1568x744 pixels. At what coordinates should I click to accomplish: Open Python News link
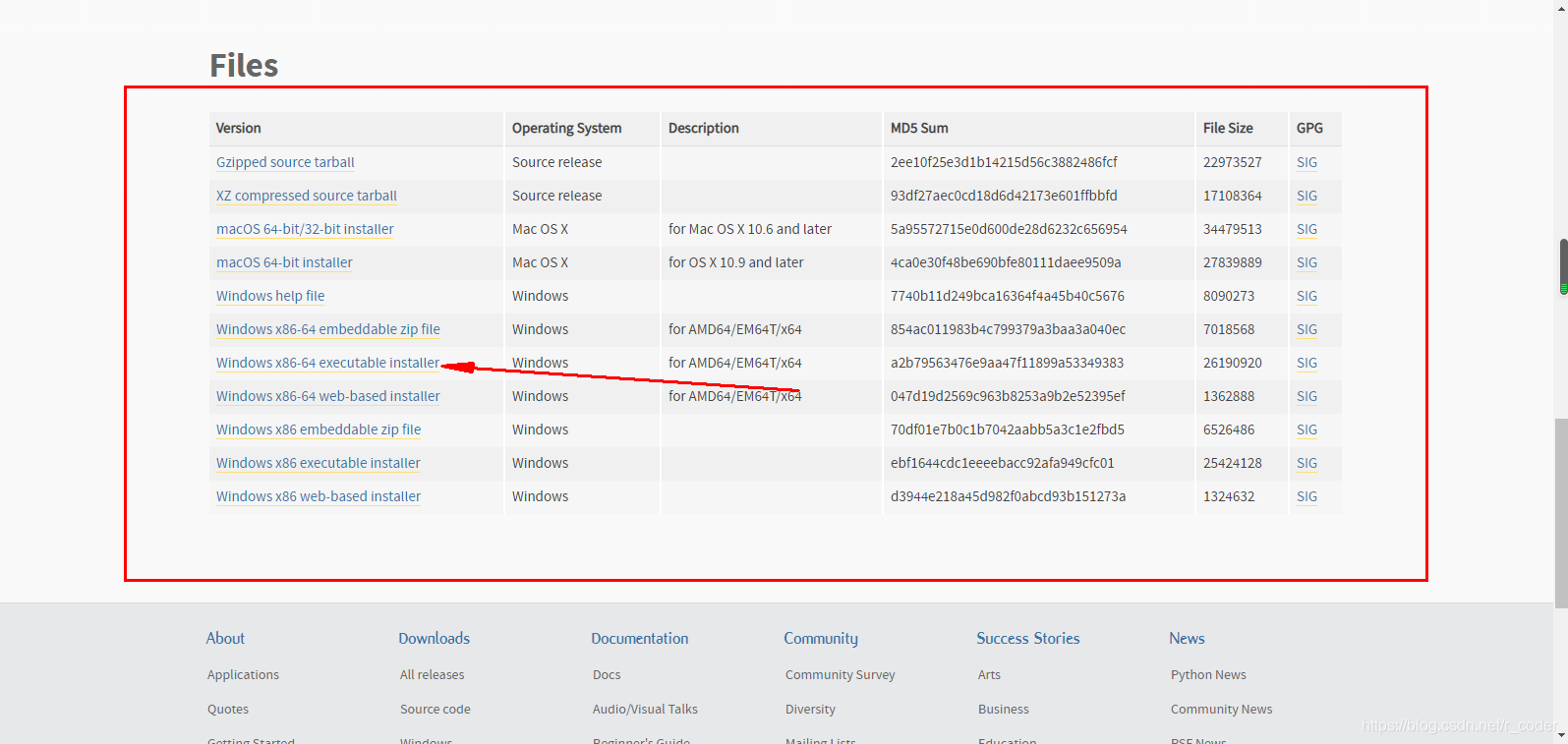pos(1208,674)
